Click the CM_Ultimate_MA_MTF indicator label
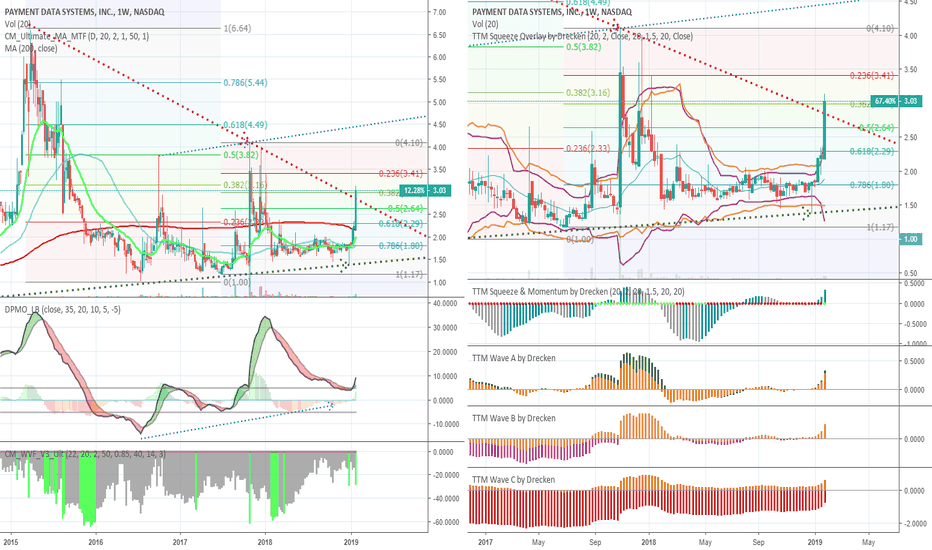The image size is (932, 550). [x=77, y=36]
